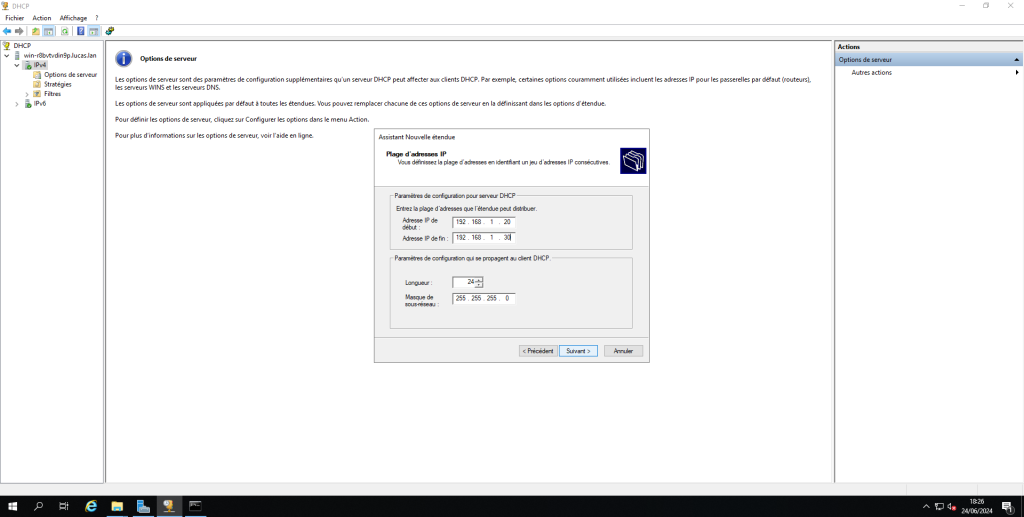
Task: Expand the Filtres tree node
Action: (x=27, y=94)
